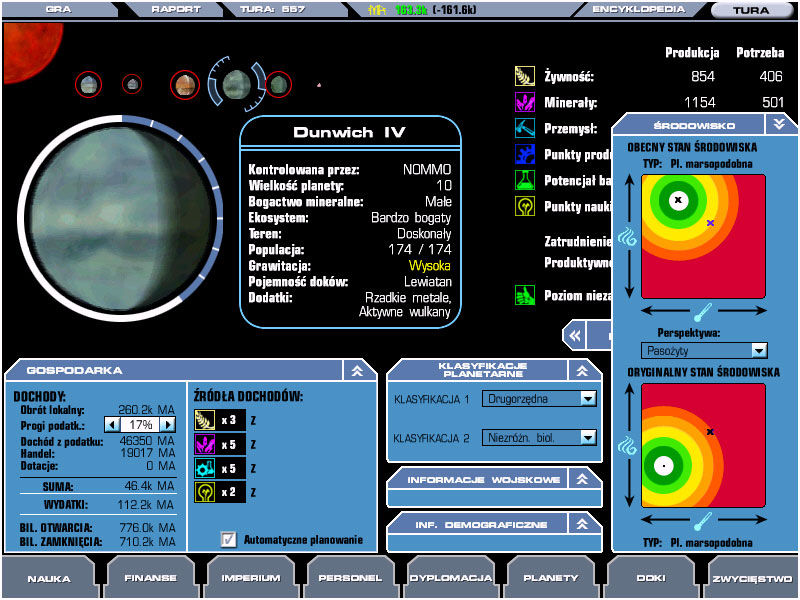
Task: Click the blue production points icon
Action: pos(524,154)
